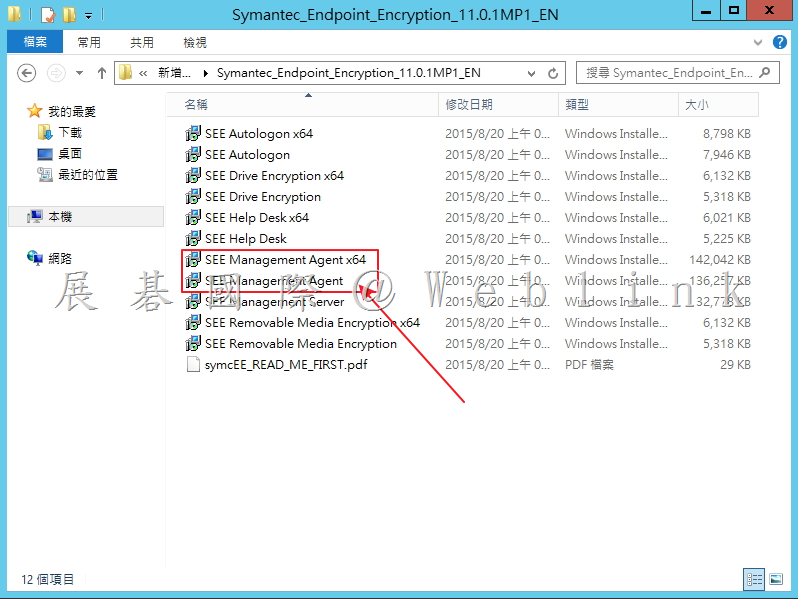Click the New folder icon in title bar

coord(69,15)
